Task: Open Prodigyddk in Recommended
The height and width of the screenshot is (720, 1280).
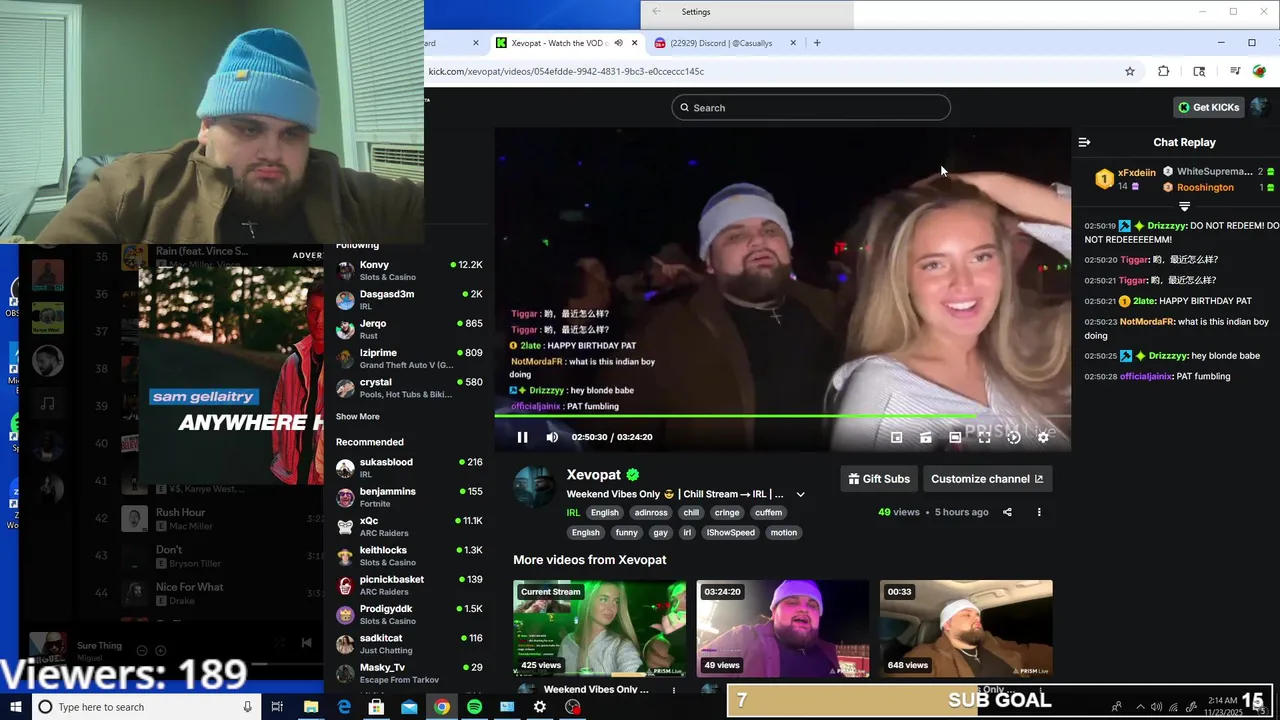Action: (x=409, y=614)
